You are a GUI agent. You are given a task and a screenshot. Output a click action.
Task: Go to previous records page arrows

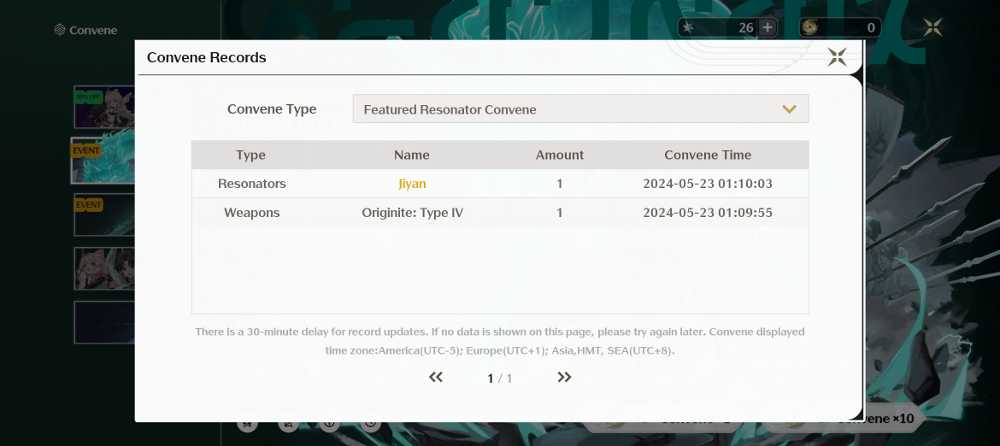pyautogui.click(x=436, y=377)
